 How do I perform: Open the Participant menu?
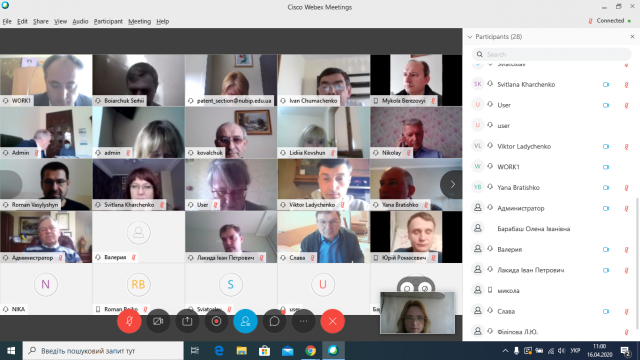(x=108, y=21)
